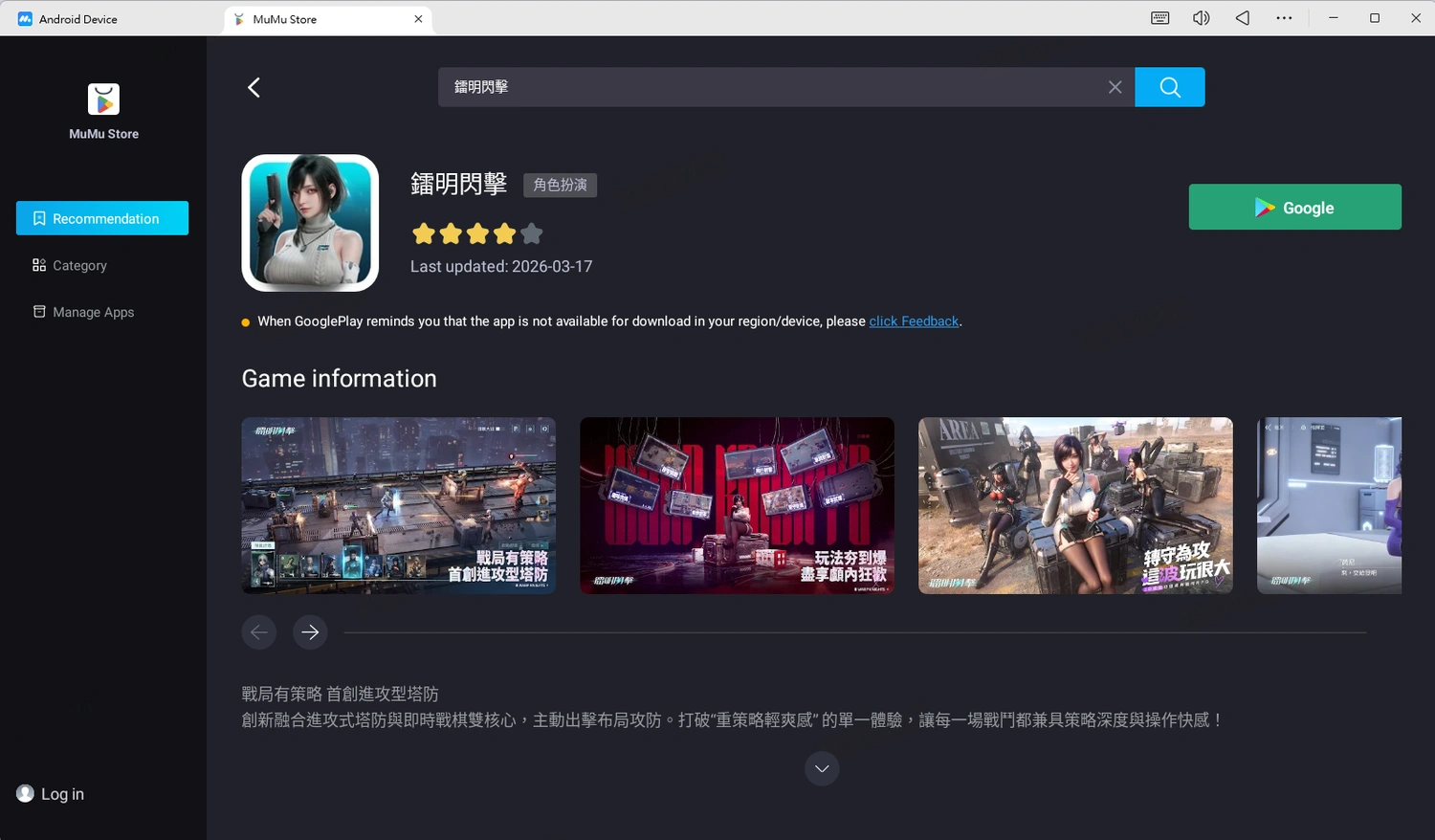Open the click Feedback link

[914, 321]
